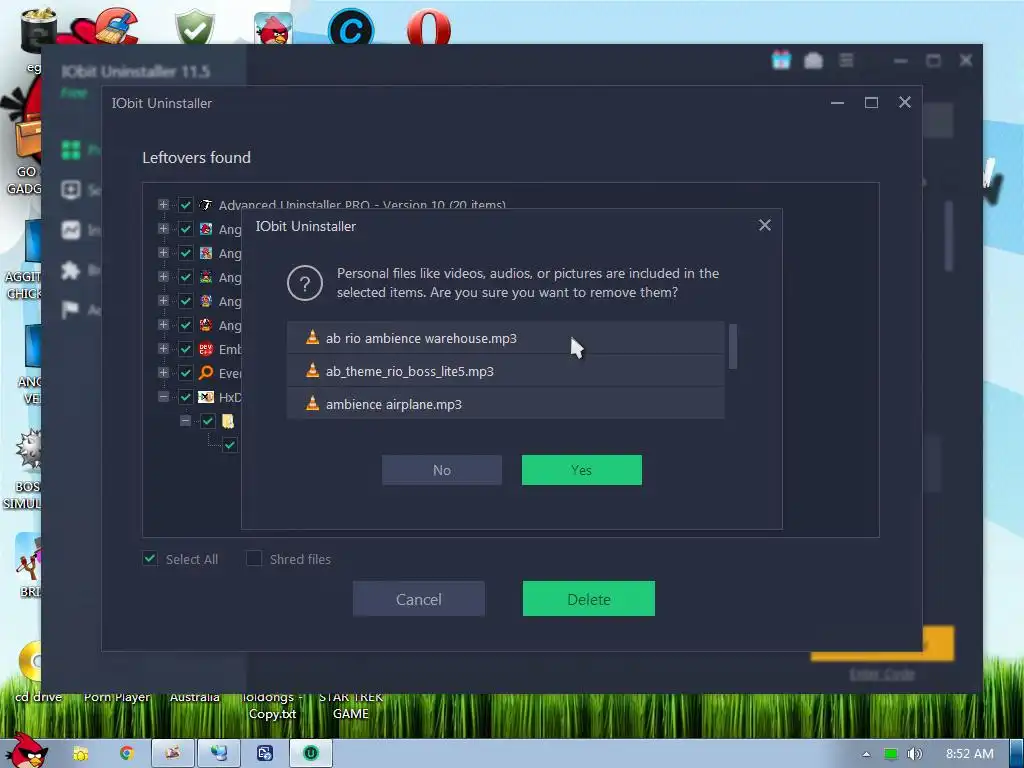This screenshot has height=768, width=1024.
Task: Click the personal files list scrollbar in the dialog
Action: click(733, 347)
